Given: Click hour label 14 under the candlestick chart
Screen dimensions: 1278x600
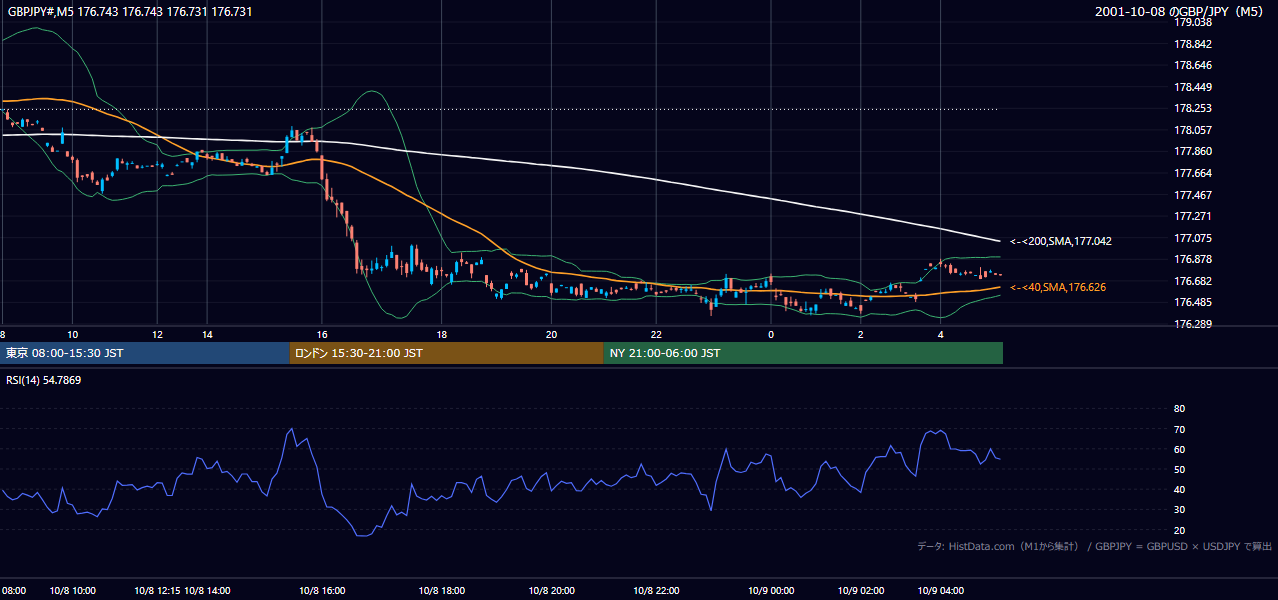Looking at the screenshot, I should (206, 334).
